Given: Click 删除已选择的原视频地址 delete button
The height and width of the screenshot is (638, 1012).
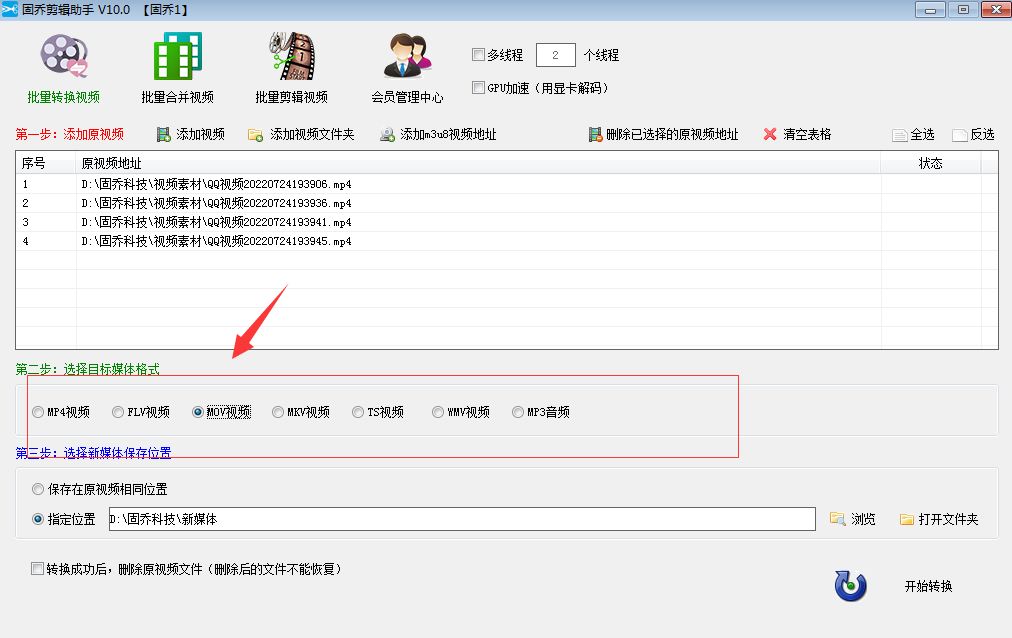Looking at the screenshot, I should pos(663,134).
